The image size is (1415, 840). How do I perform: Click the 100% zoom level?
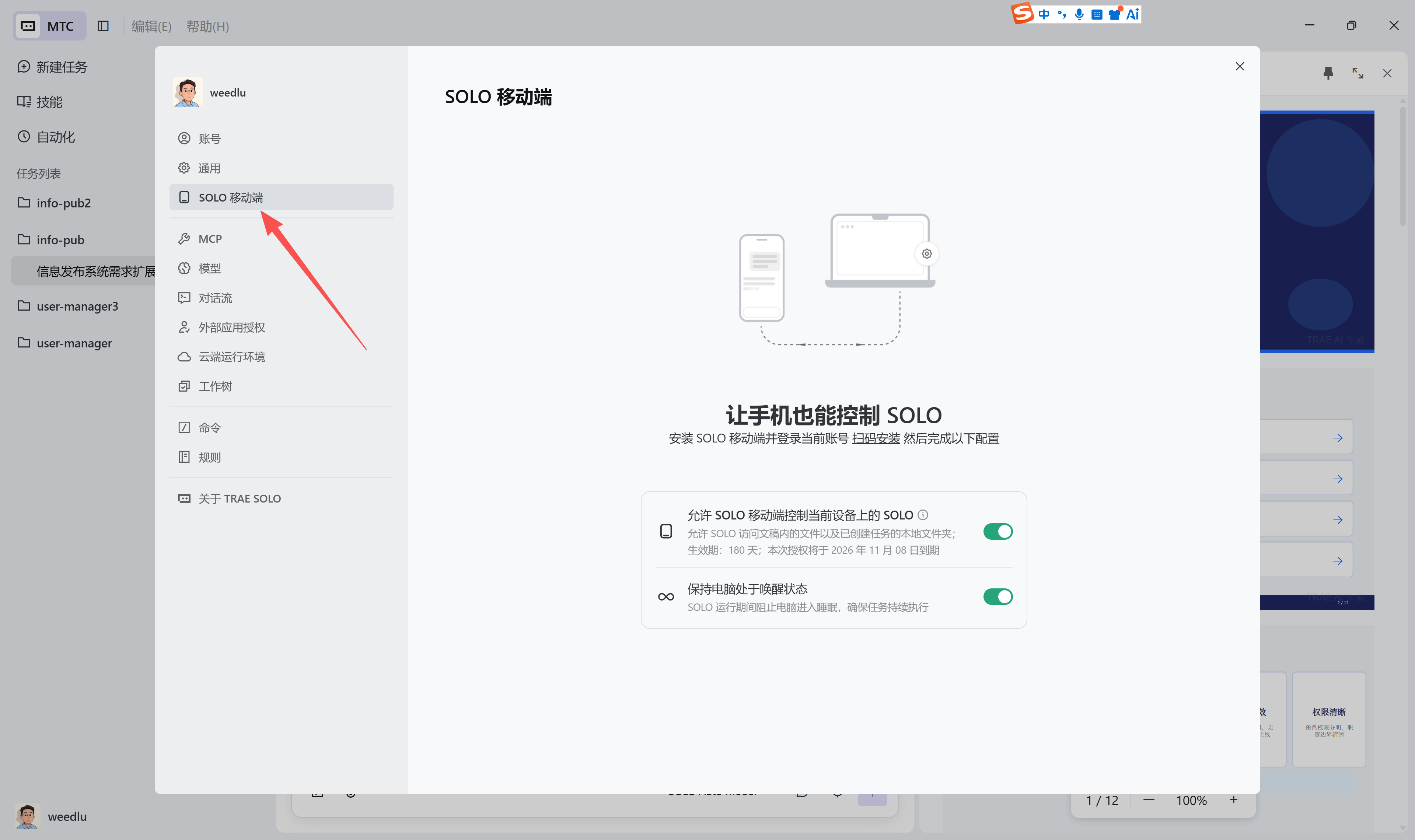pyautogui.click(x=1191, y=800)
